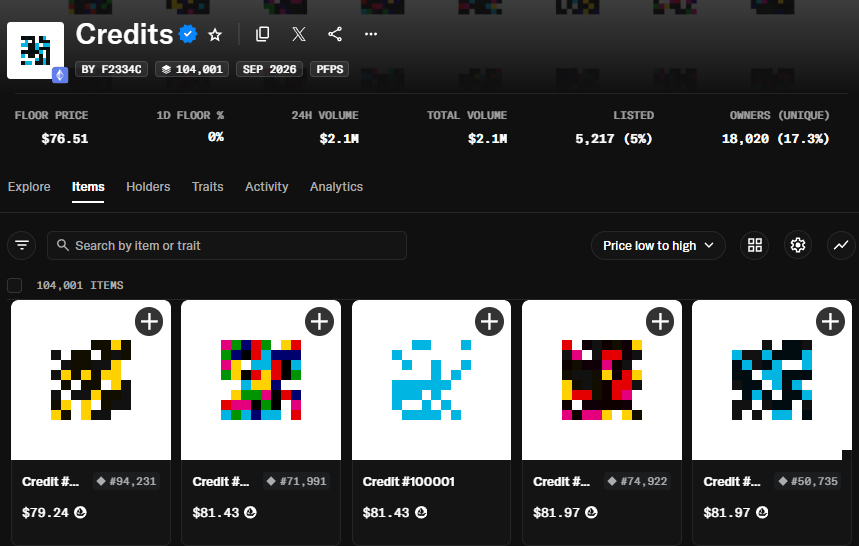The image size is (859, 546).
Task: Click the #94,231 rarity rank badge
Action: tap(127, 481)
